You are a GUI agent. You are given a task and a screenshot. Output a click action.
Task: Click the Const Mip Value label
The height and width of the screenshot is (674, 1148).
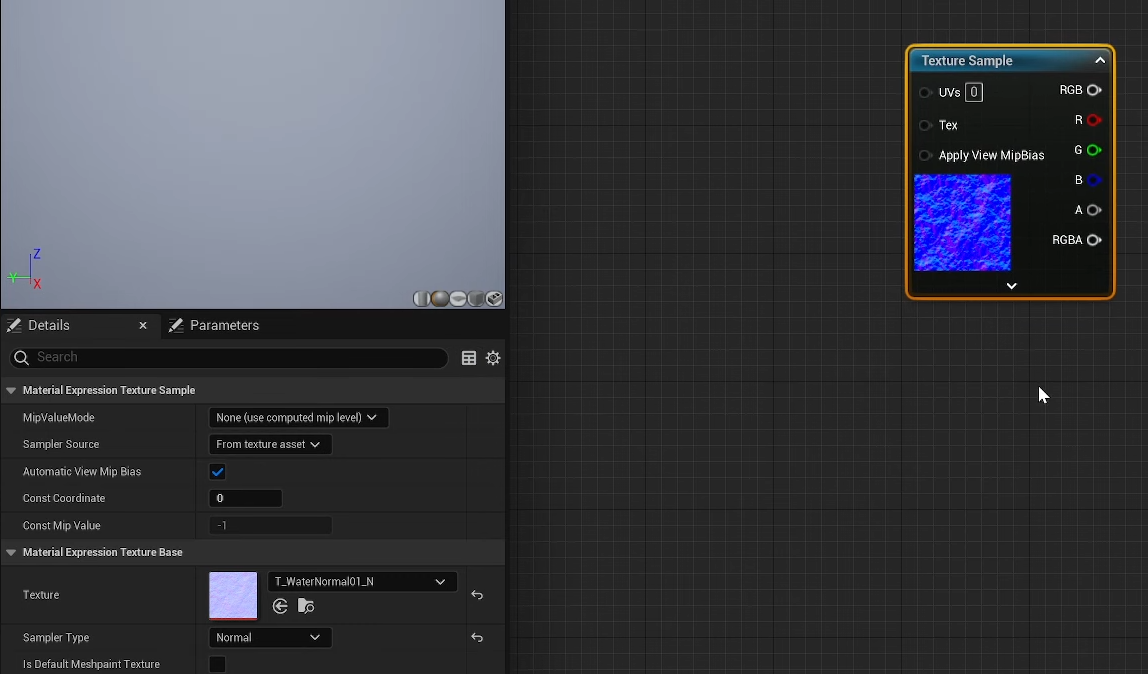click(x=62, y=525)
